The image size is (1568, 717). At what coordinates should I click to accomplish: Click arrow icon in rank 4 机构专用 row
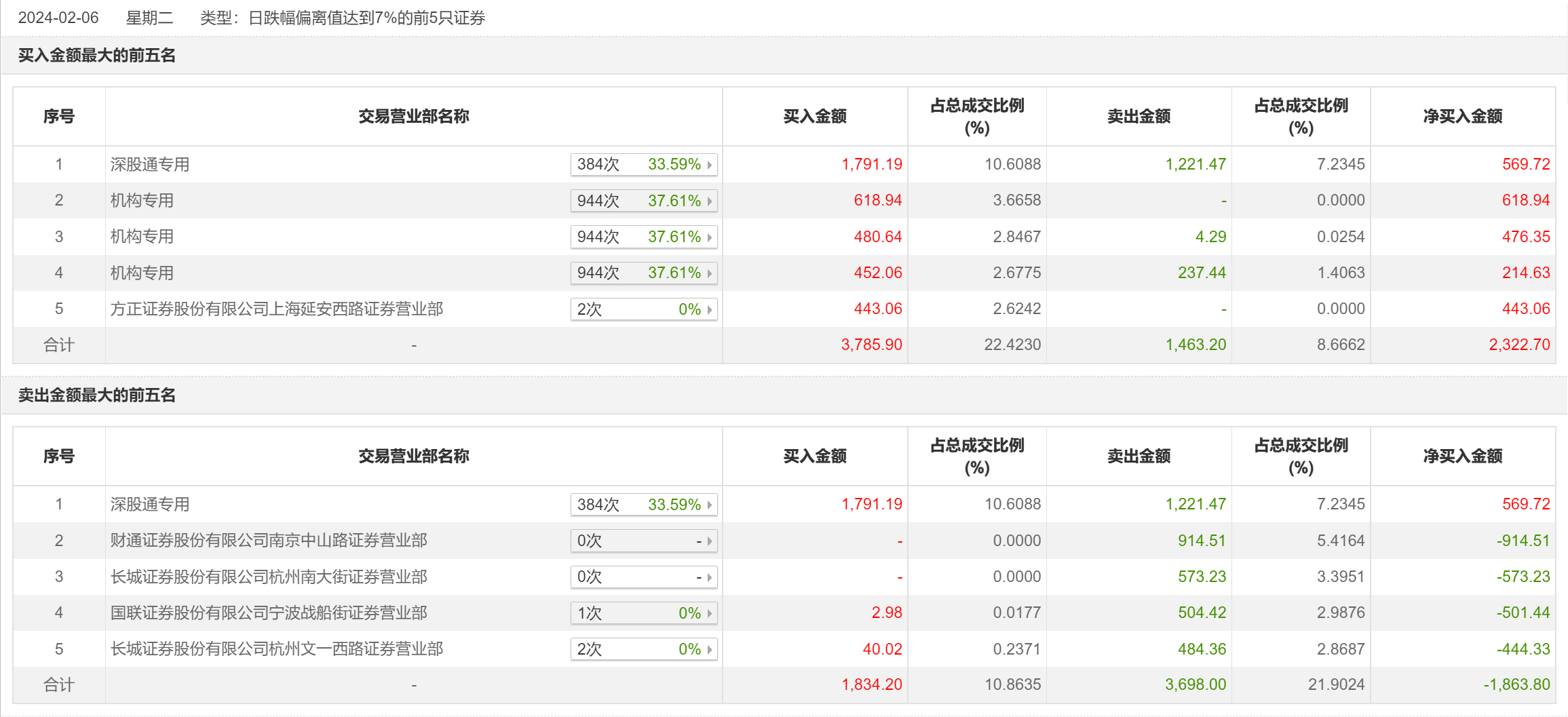tap(709, 273)
